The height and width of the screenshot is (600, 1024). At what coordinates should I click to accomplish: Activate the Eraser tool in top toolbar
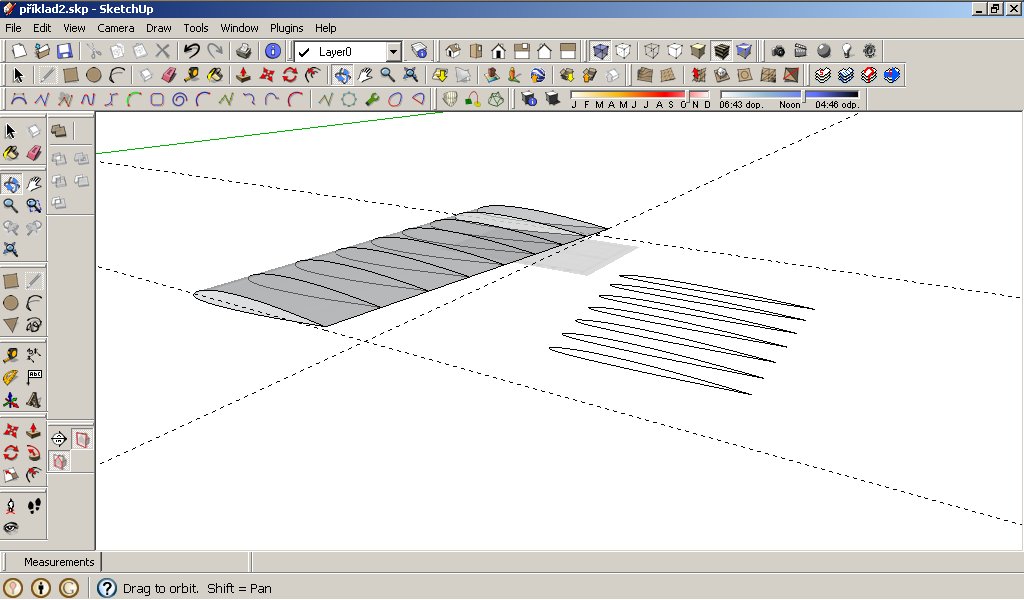coord(168,75)
